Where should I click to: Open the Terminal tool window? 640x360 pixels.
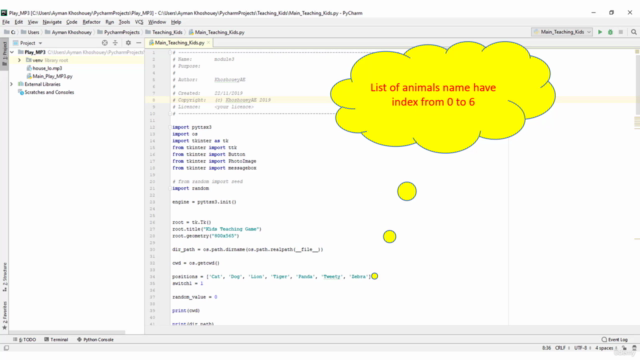pyautogui.click(x=56, y=340)
